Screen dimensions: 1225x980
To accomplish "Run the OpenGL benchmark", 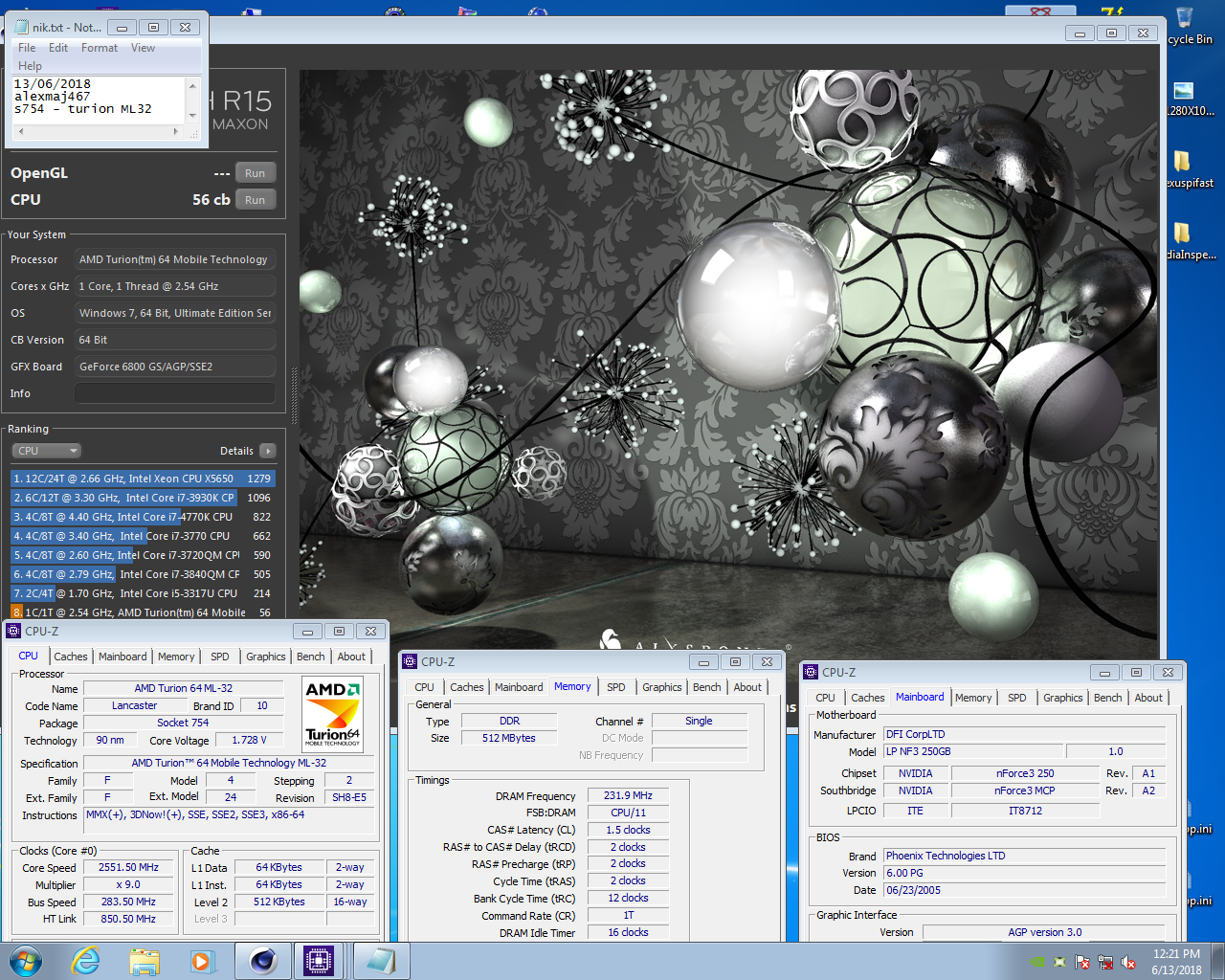I will [256, 173].
